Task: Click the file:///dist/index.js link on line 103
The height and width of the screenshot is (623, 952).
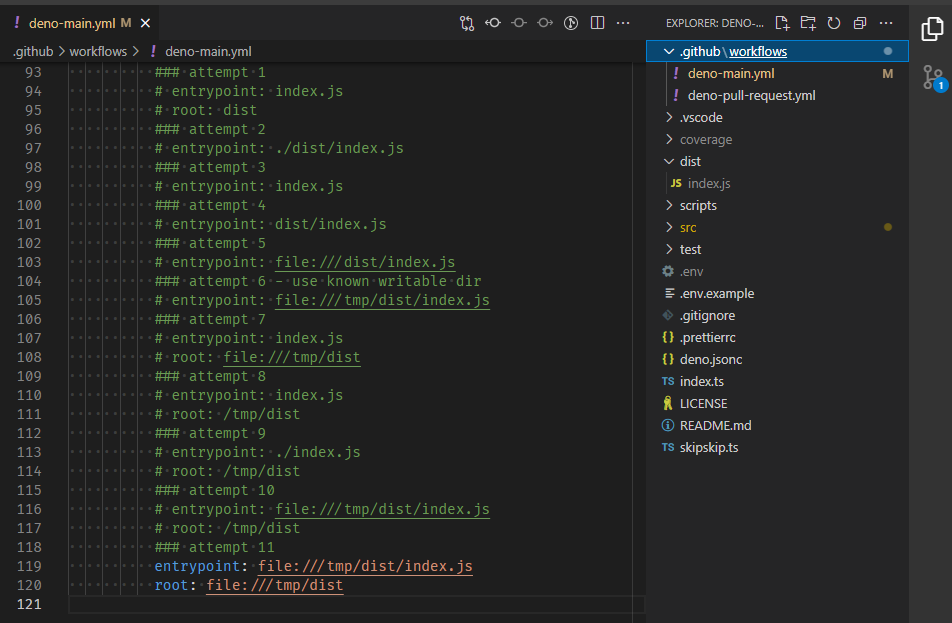Action: coord(365,262)
